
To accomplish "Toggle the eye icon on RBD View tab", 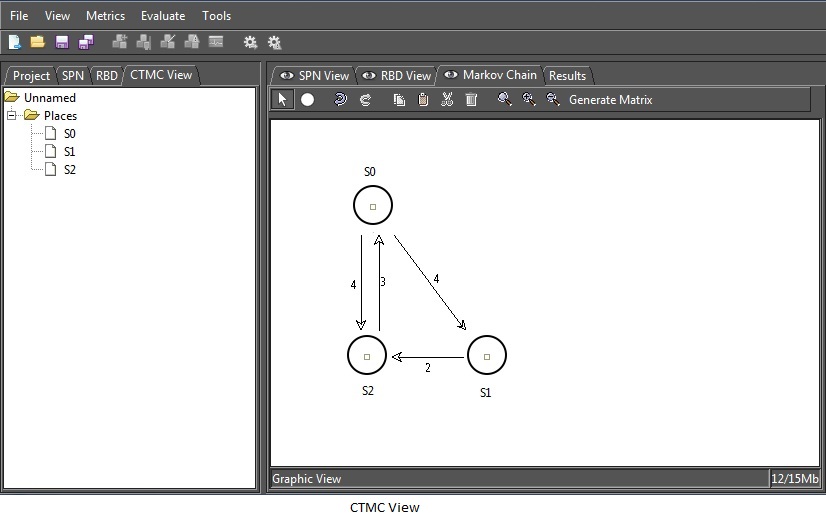I will [369, 76].
